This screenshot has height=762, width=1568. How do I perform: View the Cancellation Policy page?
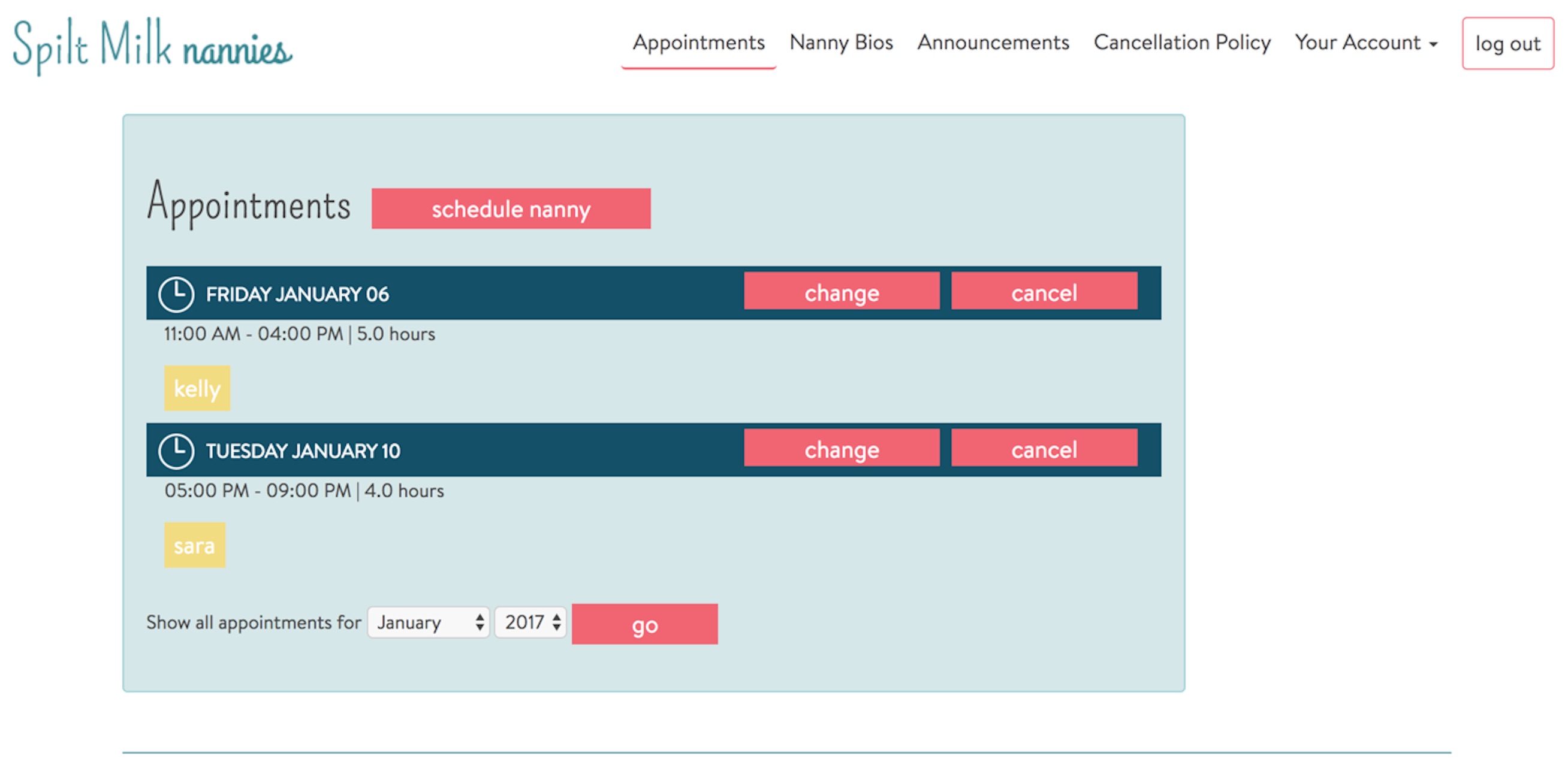(x=1181, y=43)
